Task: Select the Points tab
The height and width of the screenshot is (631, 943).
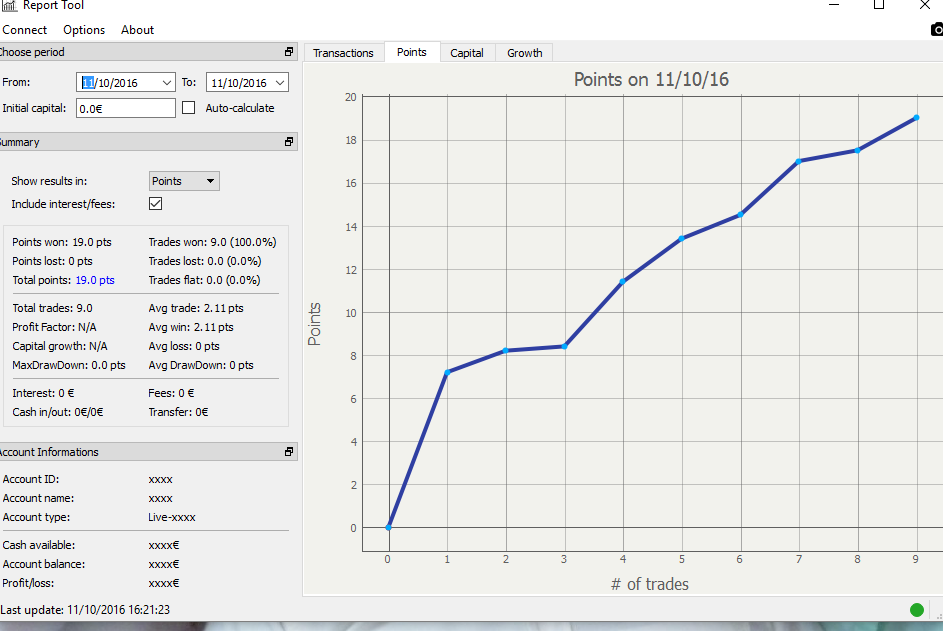Action: coord(412,52)
